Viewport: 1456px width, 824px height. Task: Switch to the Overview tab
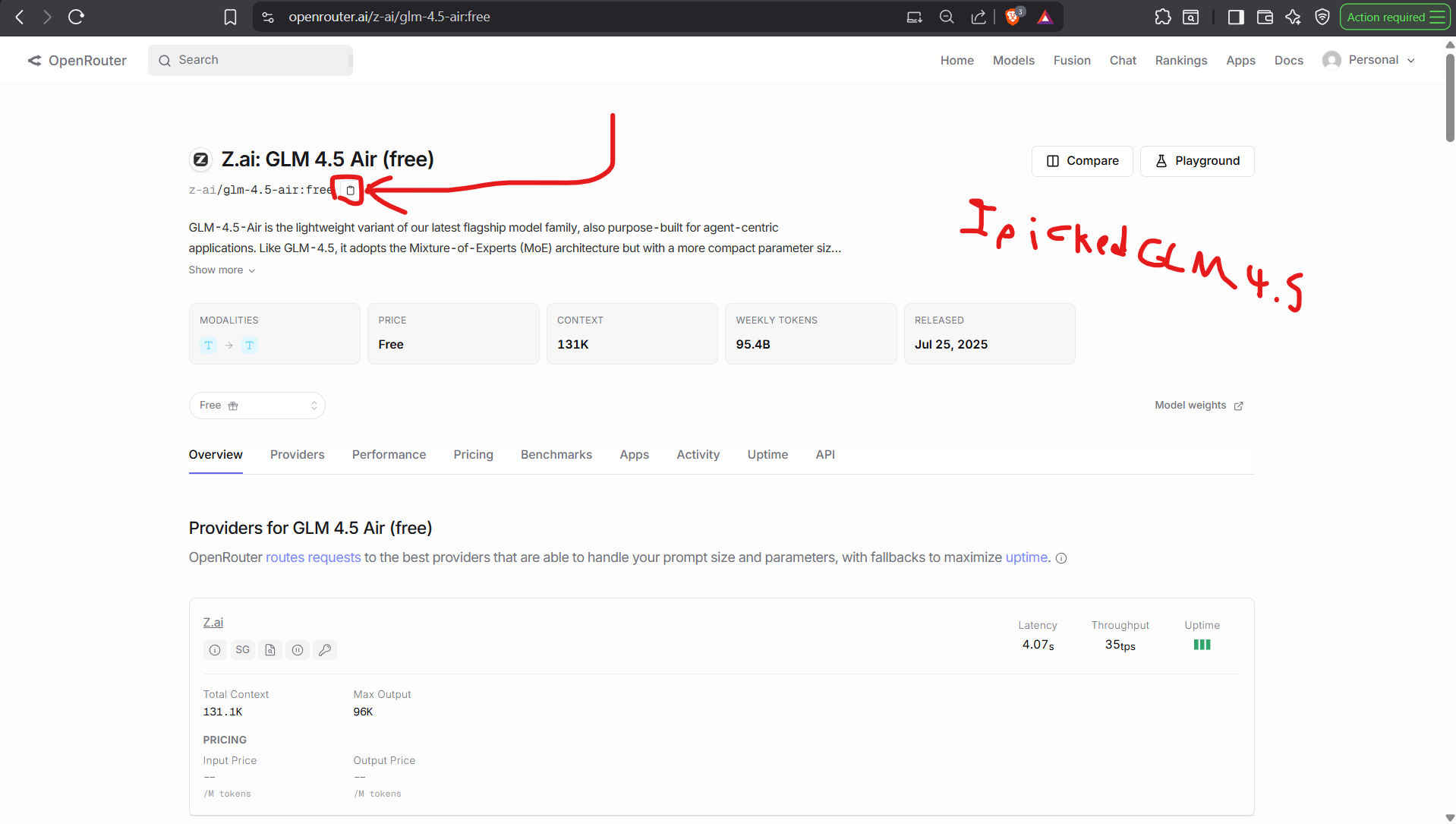pos(216,455)
